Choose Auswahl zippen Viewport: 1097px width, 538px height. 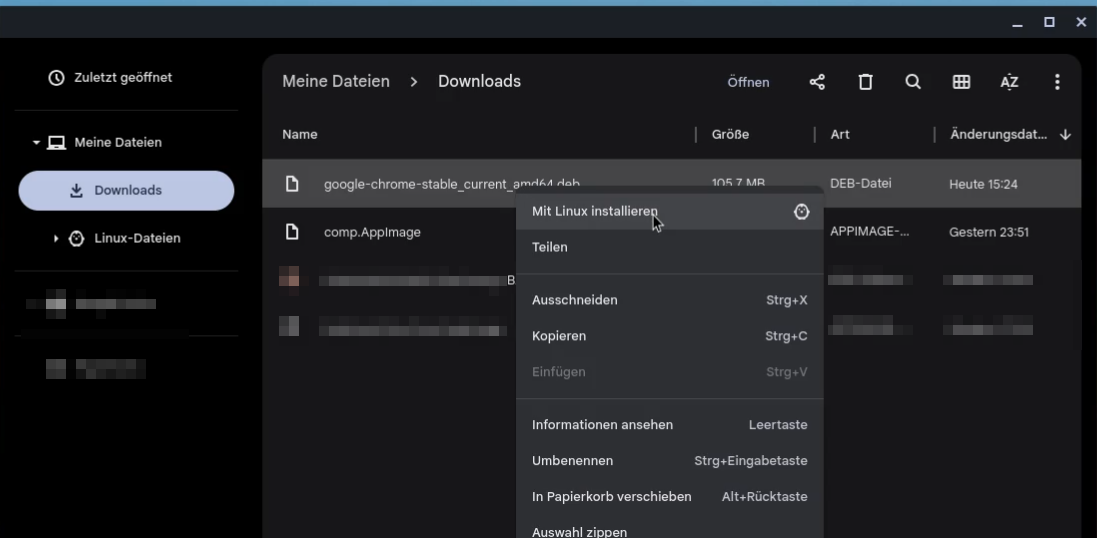point(670,529)
